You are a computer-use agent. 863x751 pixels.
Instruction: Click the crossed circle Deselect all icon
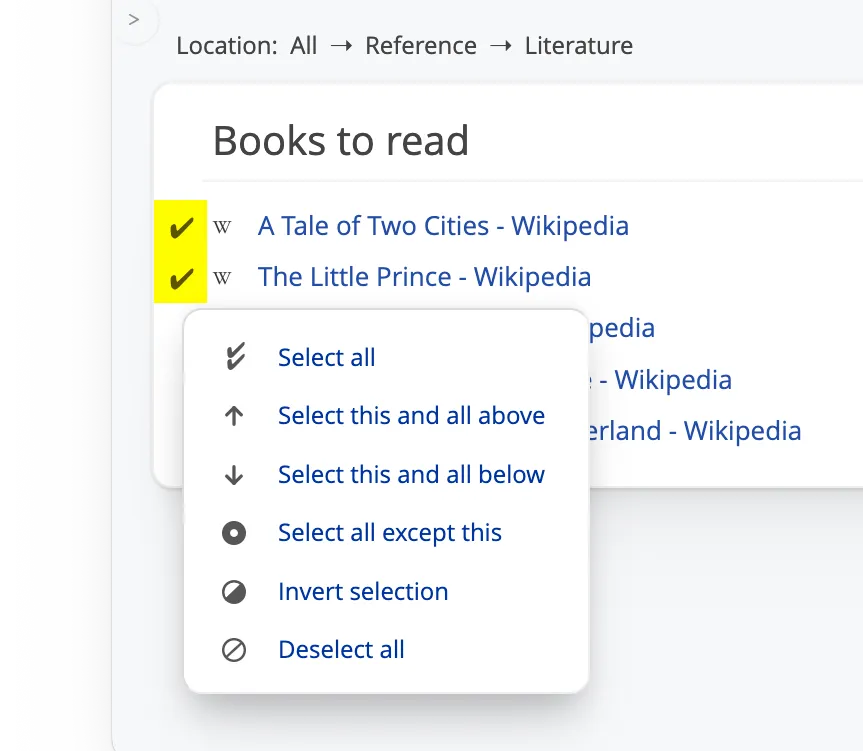pyautogui.click(x=234, y=650)
